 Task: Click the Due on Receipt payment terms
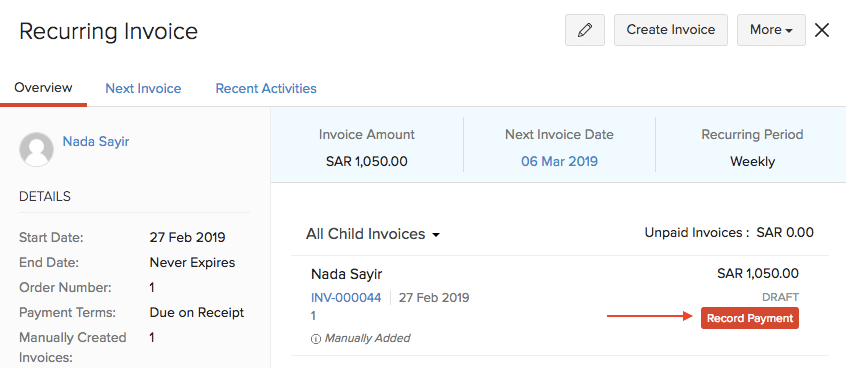[x=197, y=312]
